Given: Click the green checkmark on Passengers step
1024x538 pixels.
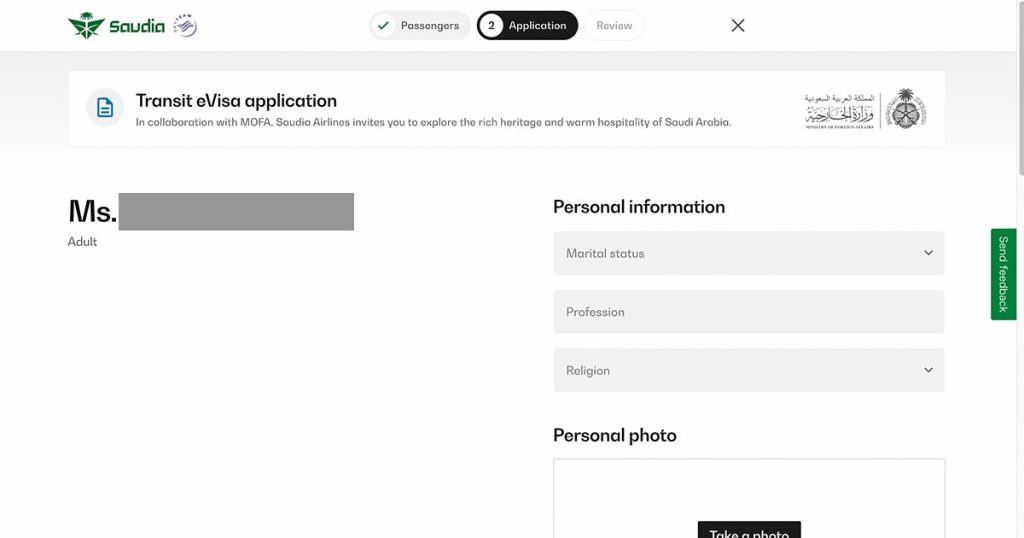Looking at the screenshot, I should tap(383, 26).
